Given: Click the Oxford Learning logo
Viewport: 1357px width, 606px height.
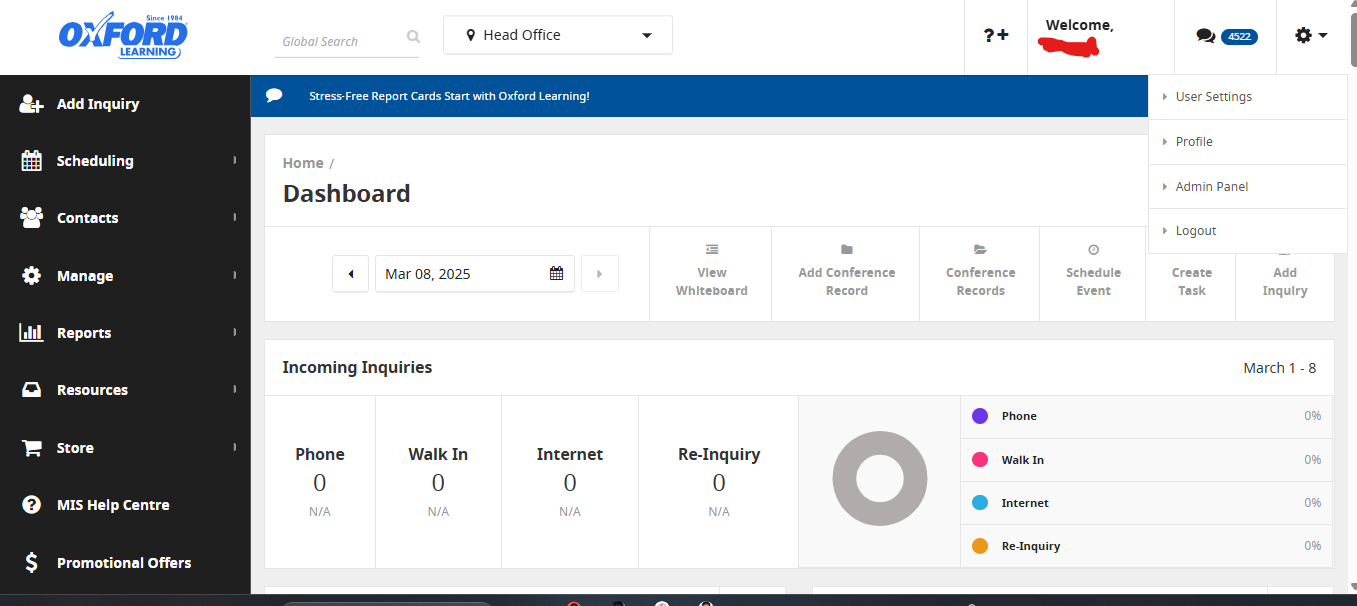Looking at the screenshot, I should pos(123,36).
